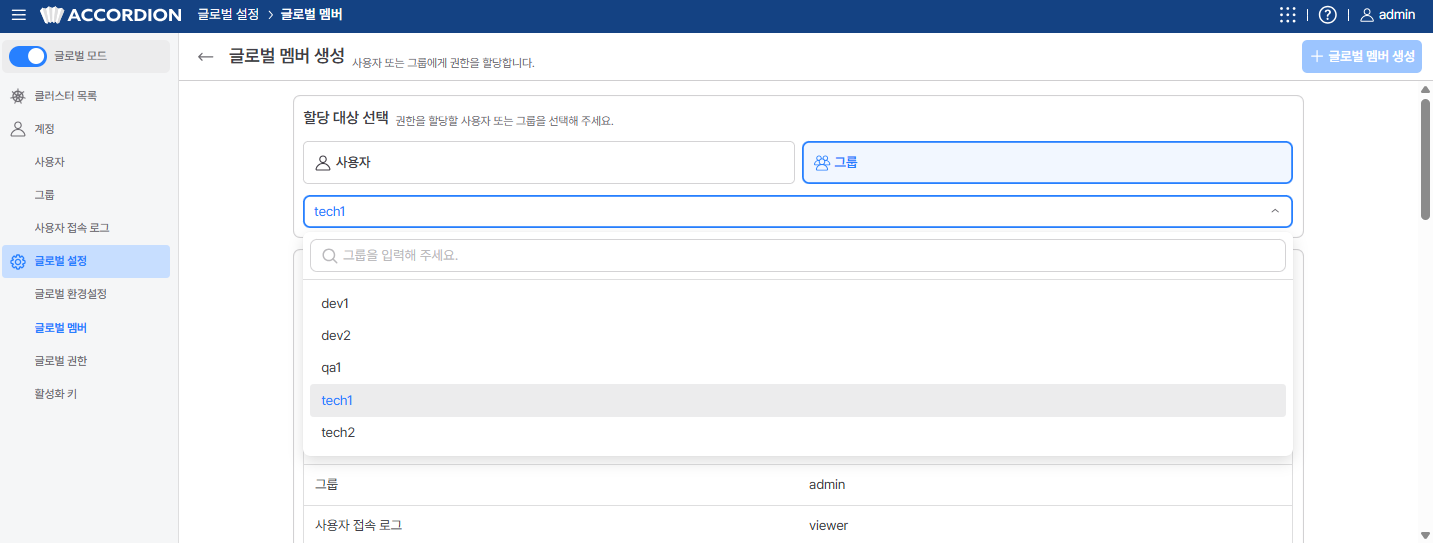Screen dimensions: 1433x543
Task: Open 글로벌 설정 section in sidebar
Action: pos(86,262)
